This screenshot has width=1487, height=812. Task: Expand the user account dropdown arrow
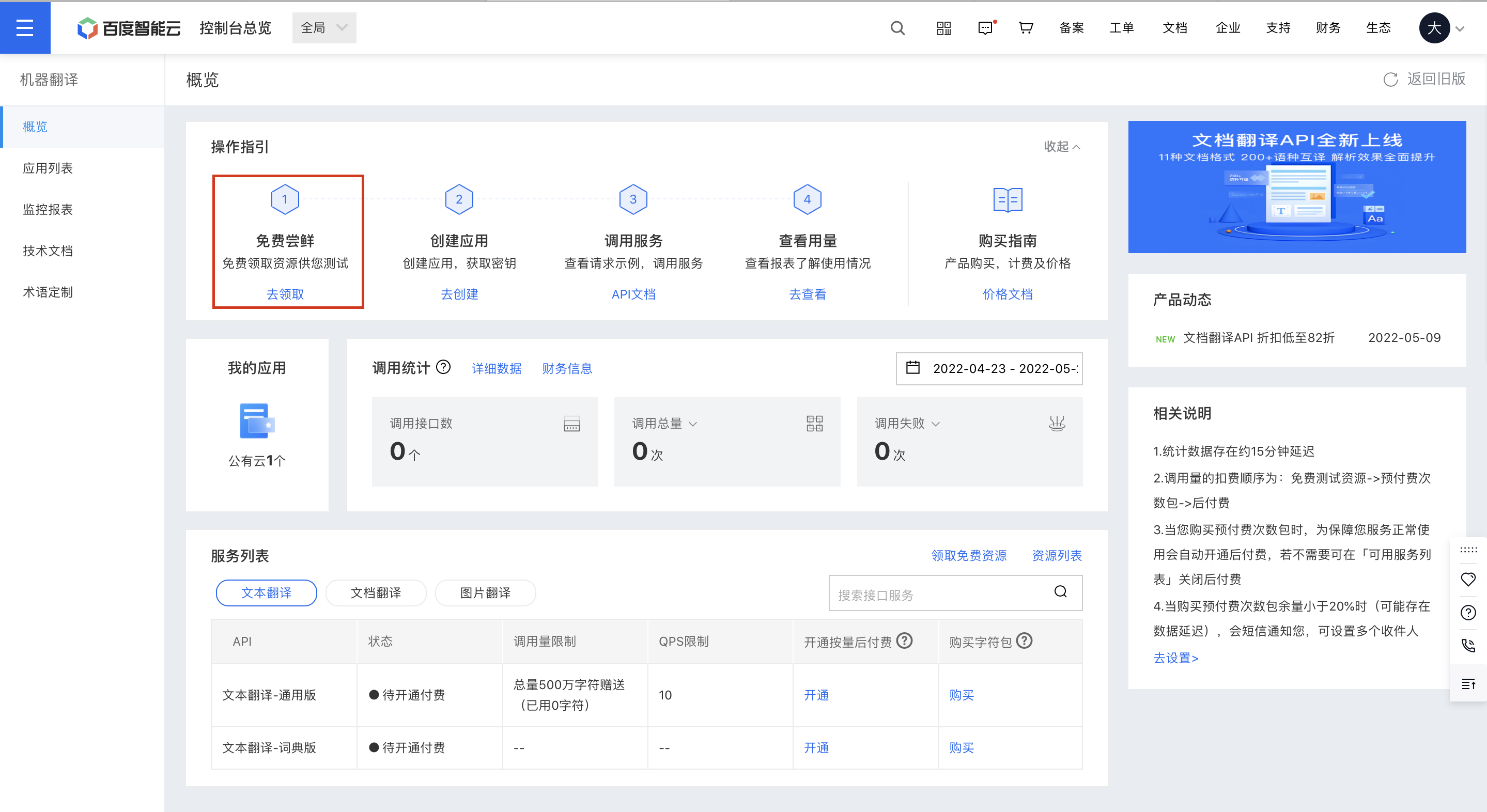[x=1460, y=29]
